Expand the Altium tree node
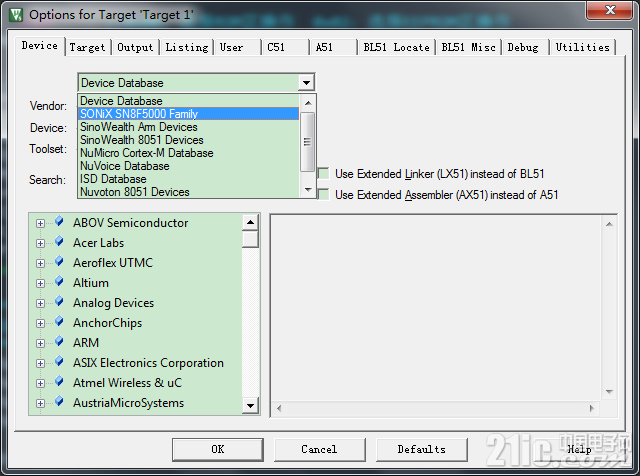Image resolution: width=640 pixels, height=476 pixels. [x=40, y=283]
